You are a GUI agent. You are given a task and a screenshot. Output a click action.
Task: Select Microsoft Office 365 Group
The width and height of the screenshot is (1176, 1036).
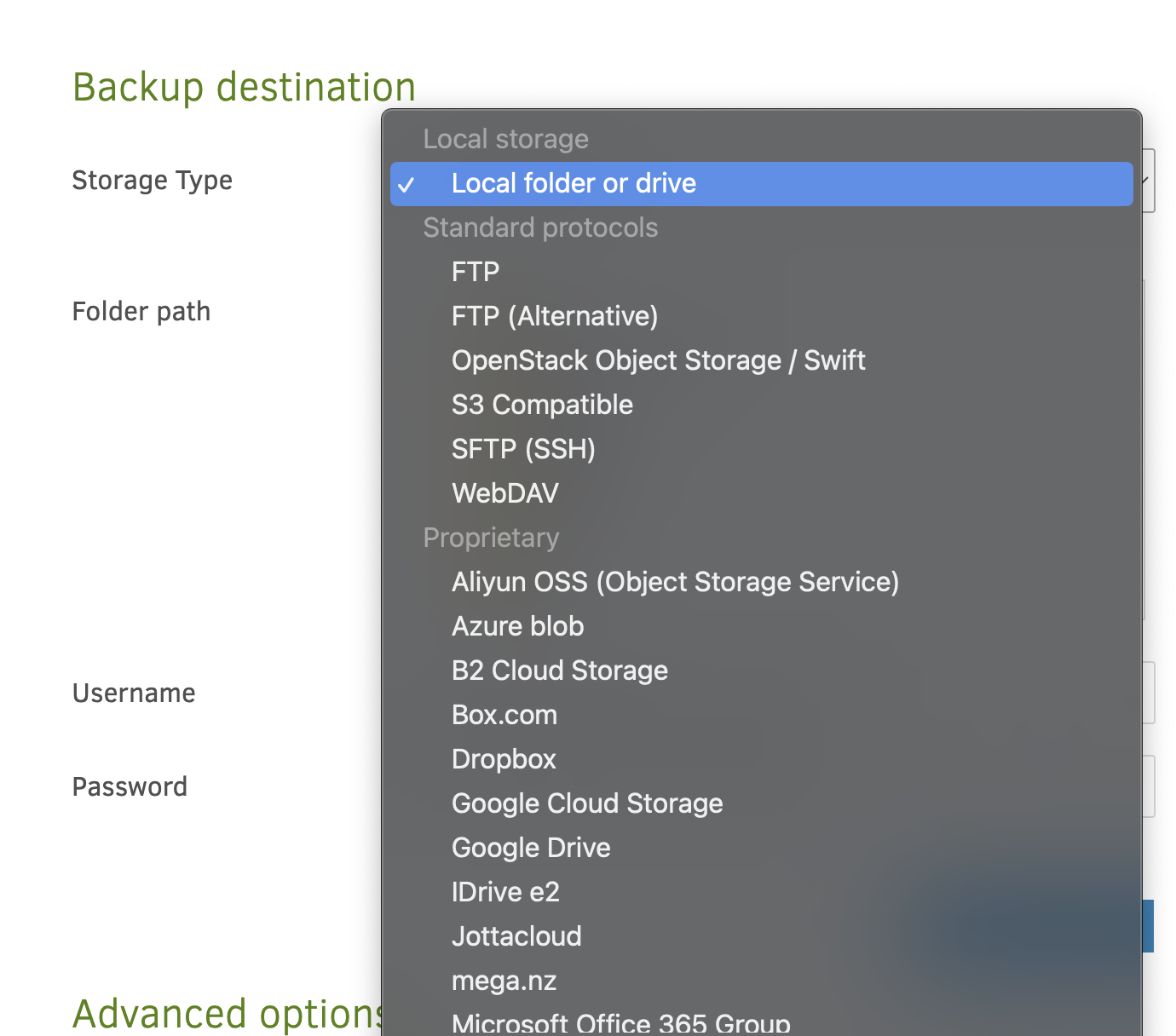761,1021
